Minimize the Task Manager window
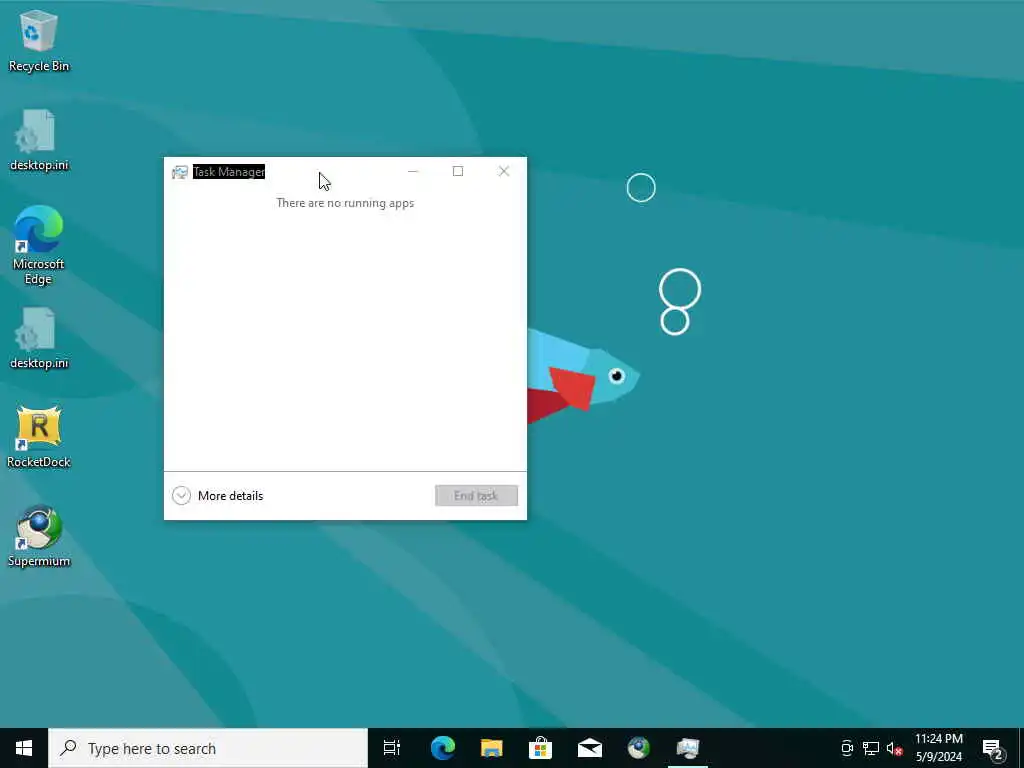Image resolution: width=1024 pixels, height=768 pixels. [x=413, y=172]
